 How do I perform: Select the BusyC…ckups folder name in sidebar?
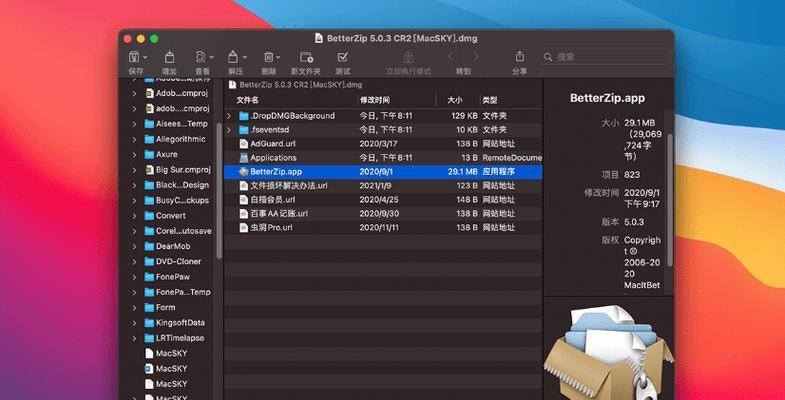(182, 200)
